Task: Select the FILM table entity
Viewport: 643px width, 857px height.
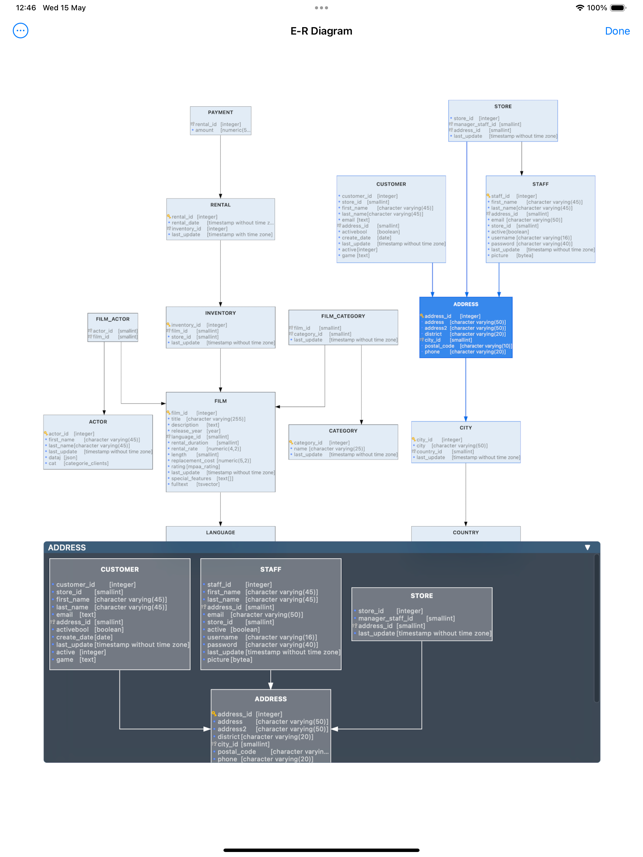Action: coord(220,442)
